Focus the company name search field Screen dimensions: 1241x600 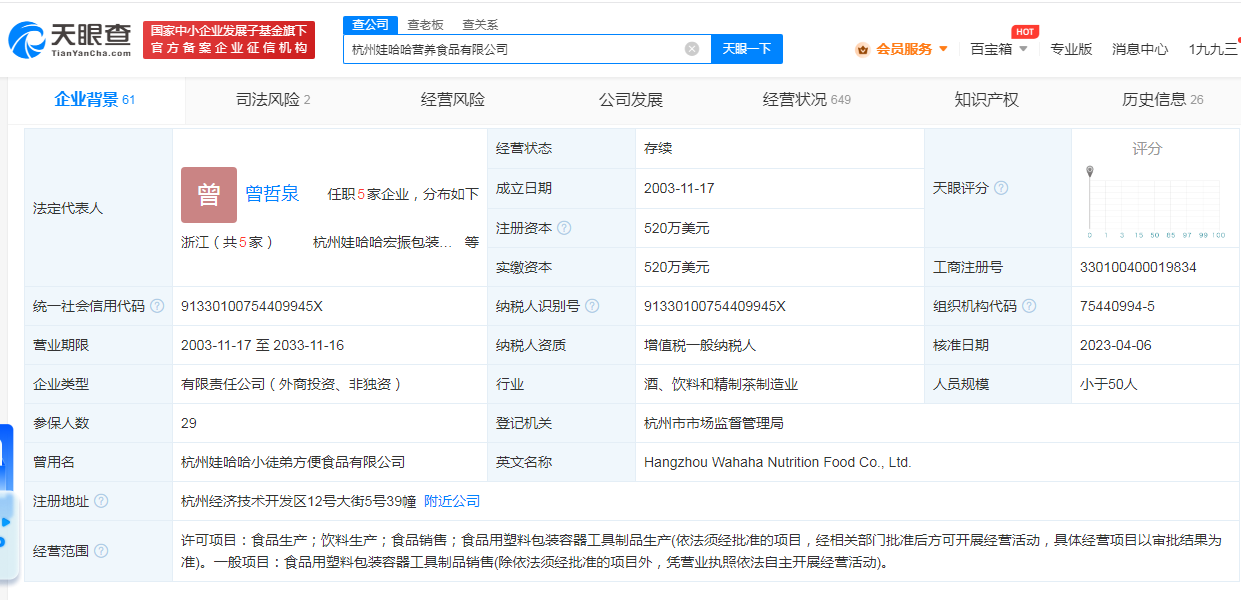(515, 49)
